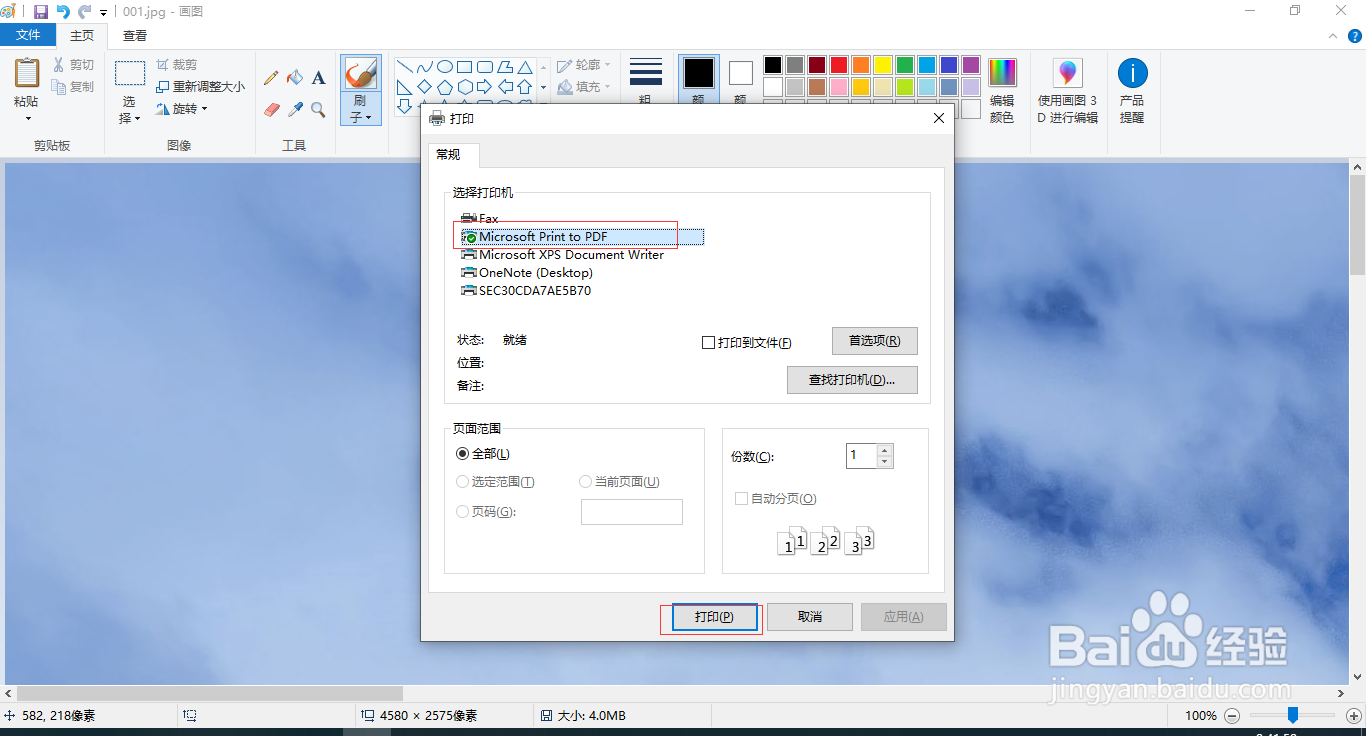Enable the 打印到文件 checkbox
The width and height of the screenshot is (1366, 736).
click(x=708, y=342)
